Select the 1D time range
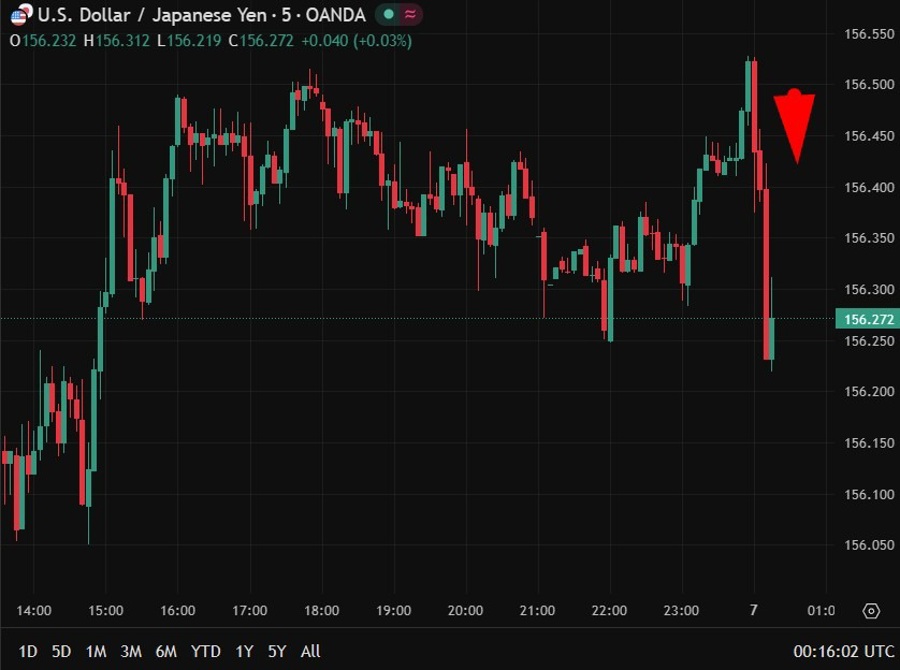Image resolution: width=900 pixels, height=670 pixels. (28, 652)
